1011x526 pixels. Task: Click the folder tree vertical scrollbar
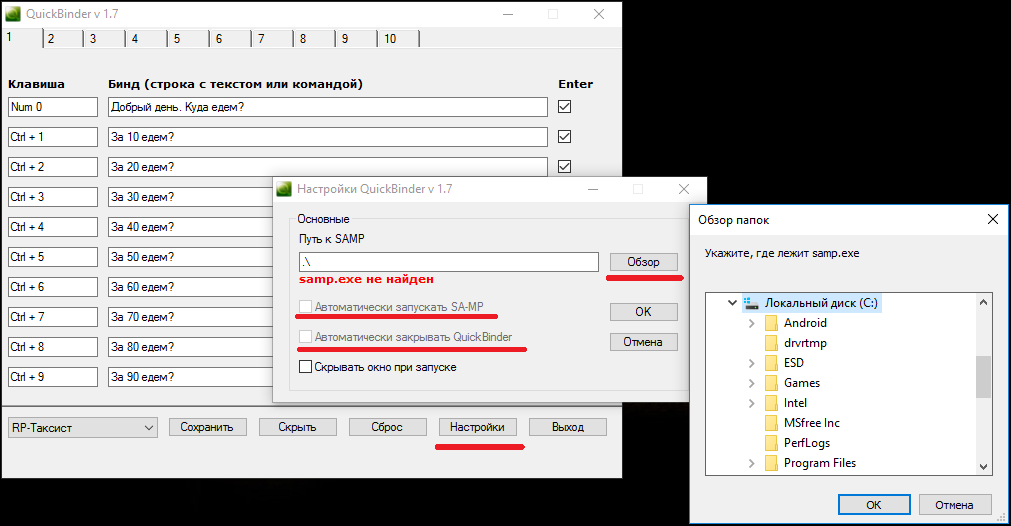click(x=983, y=376)
